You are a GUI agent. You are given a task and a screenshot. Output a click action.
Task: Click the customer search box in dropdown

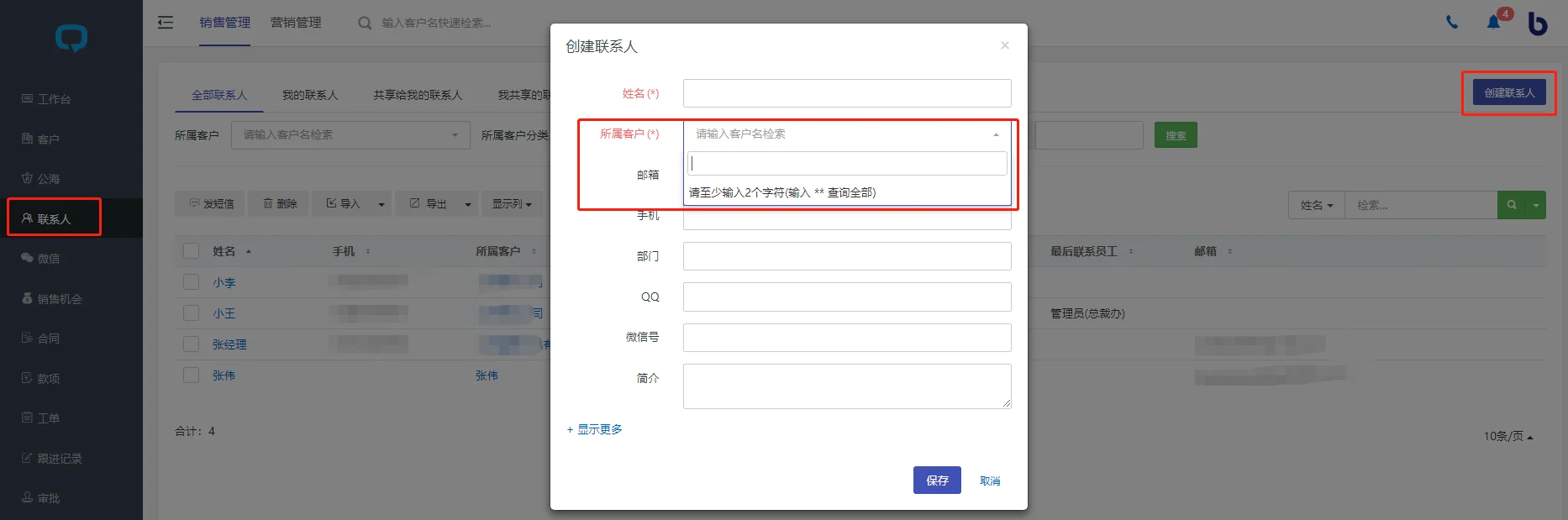click(x=847, y=163)
